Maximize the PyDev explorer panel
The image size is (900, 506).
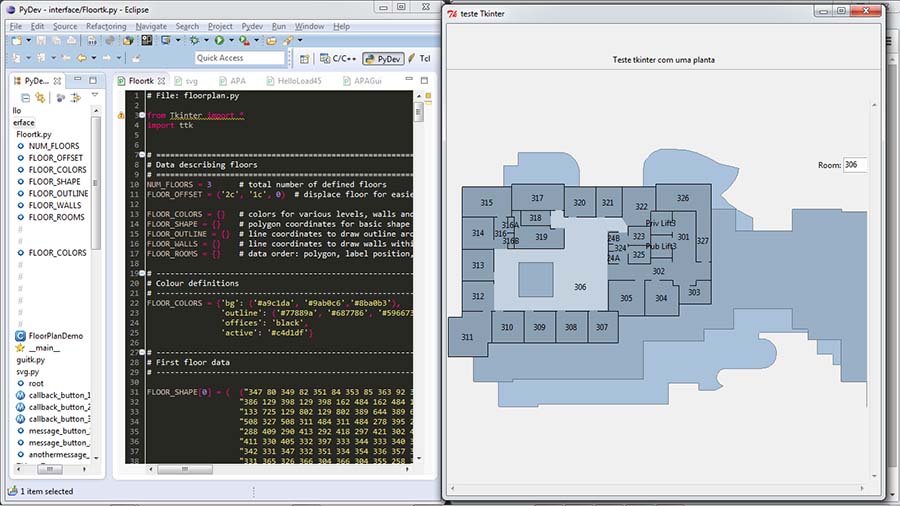tap(93, 80)
